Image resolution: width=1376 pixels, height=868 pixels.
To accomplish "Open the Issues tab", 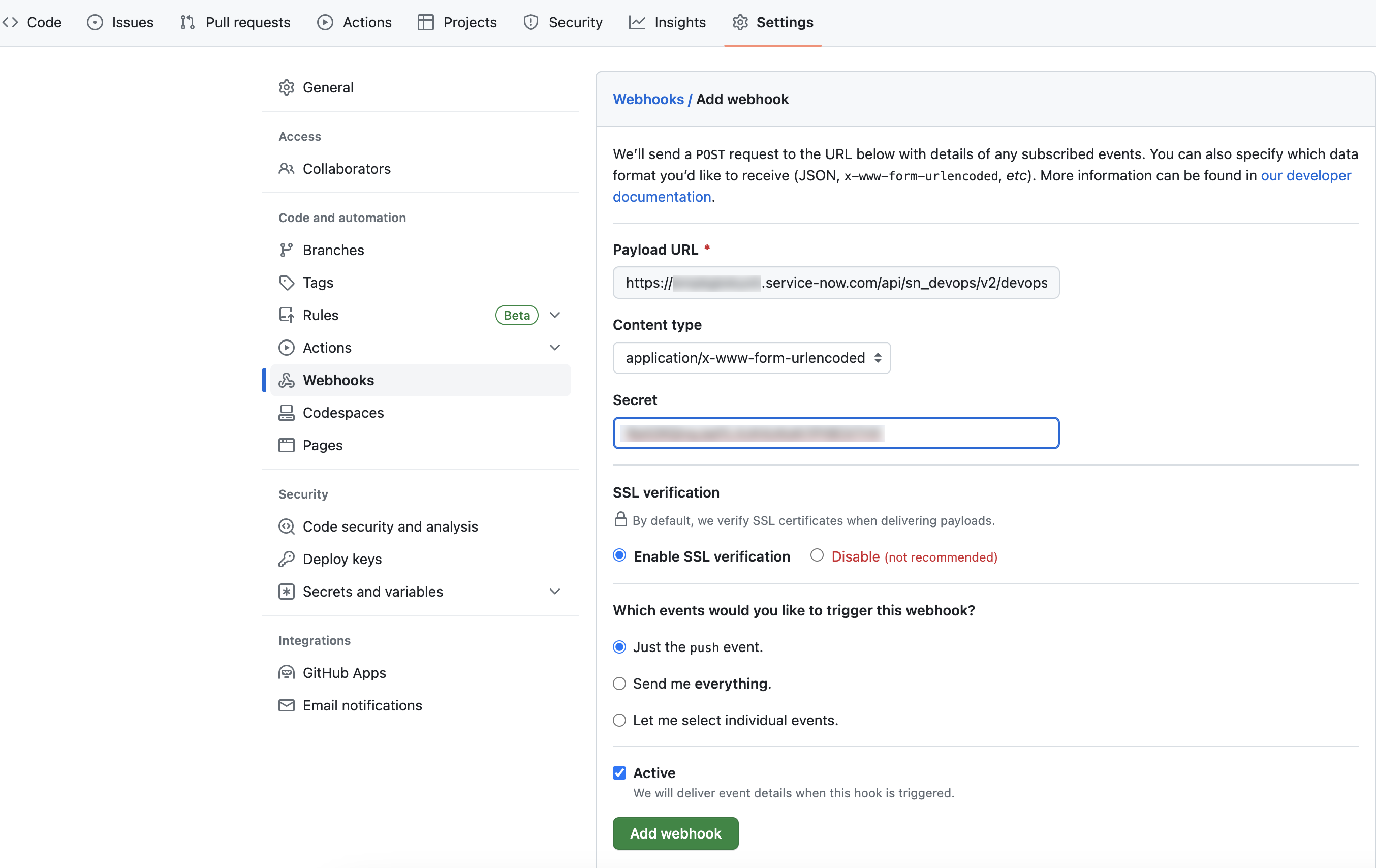I will pyautogui.click(x=120, y=22).
